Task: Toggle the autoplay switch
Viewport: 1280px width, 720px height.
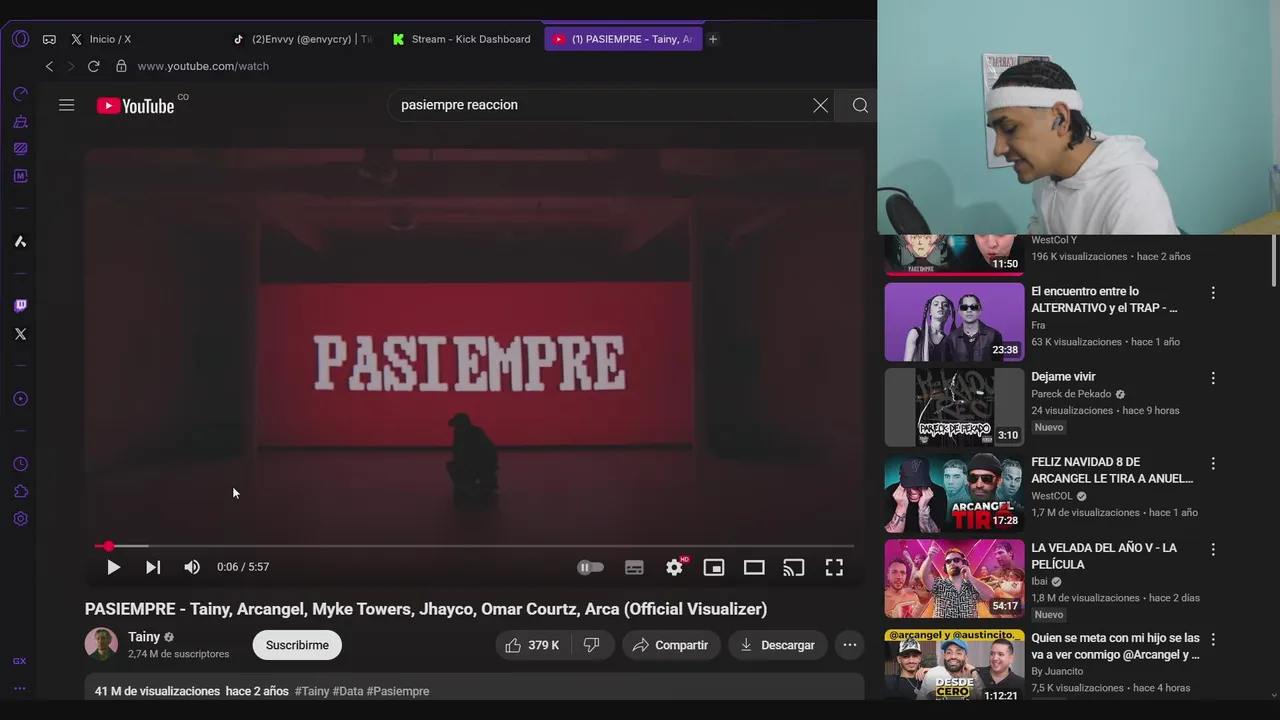Action: point(591,567)
